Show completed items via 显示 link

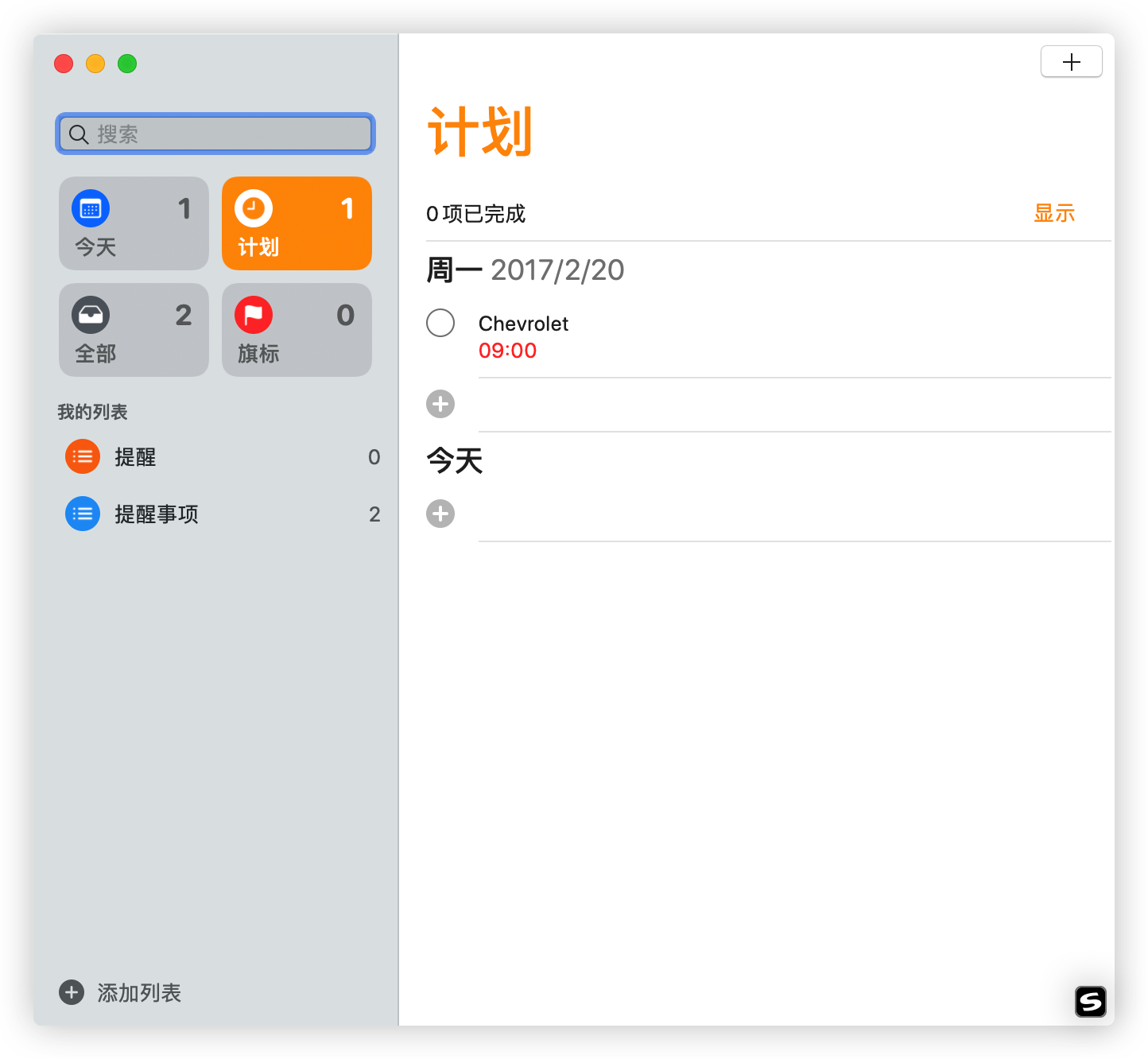click(x=1053, y=214)
